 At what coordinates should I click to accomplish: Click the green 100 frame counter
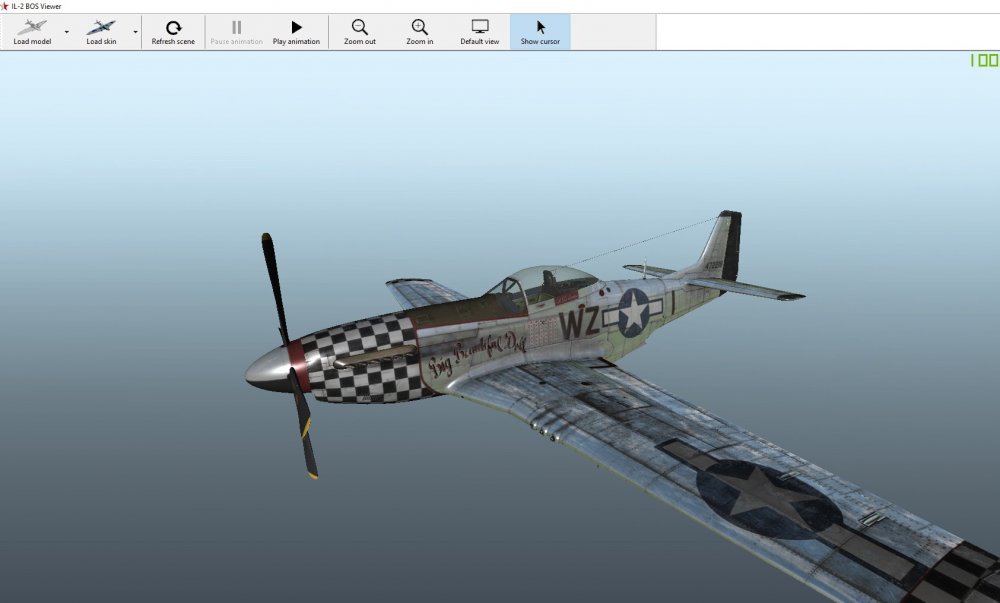pyautogui.click(x=983, y=61)
